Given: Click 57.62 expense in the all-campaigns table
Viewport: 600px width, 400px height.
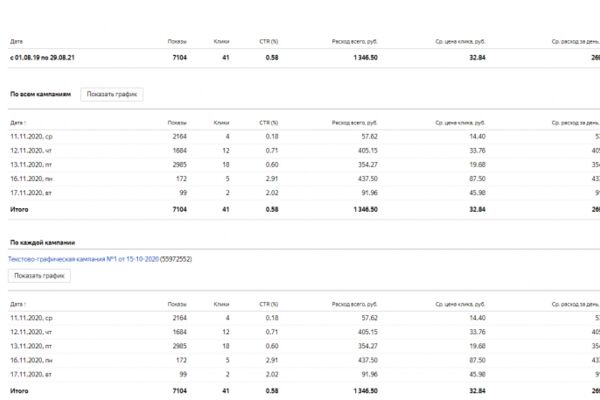Looking at the screenshot, I should point(370,137).
